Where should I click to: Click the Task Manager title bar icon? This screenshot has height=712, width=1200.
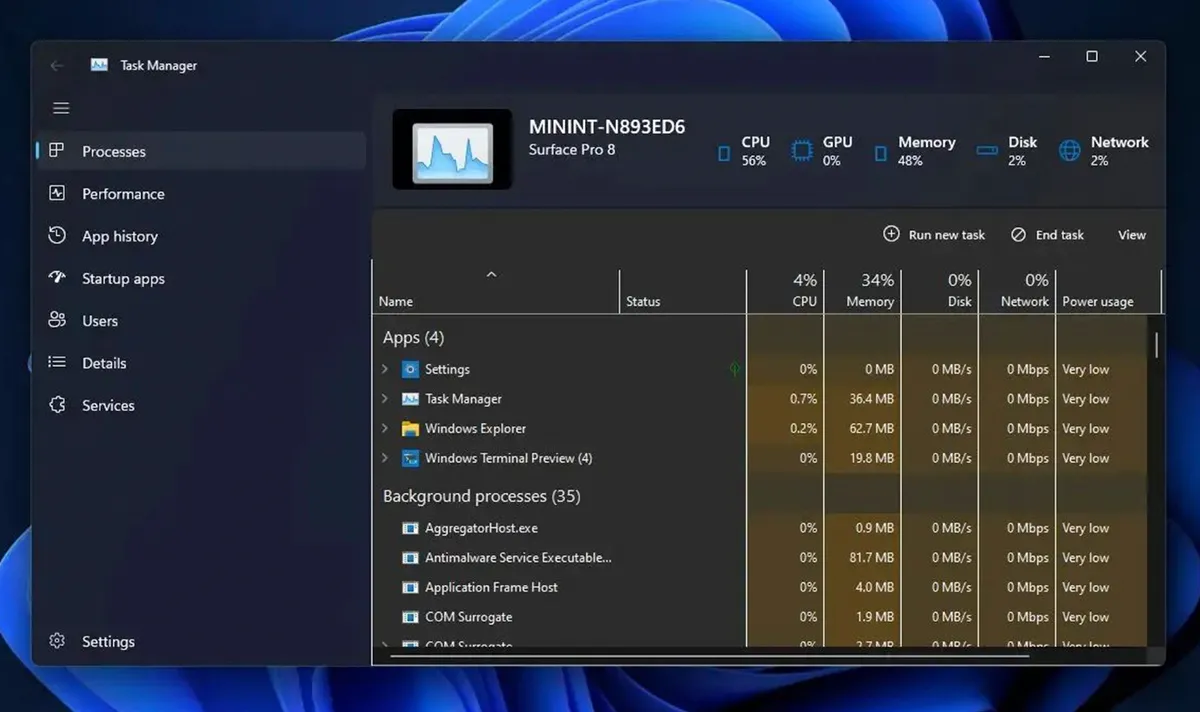point(99,65)
